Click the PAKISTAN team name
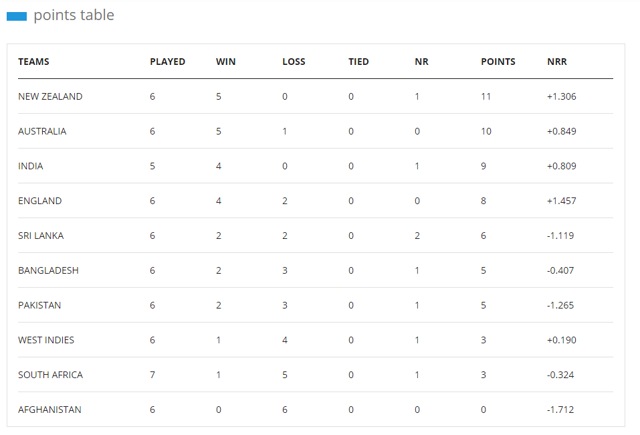 40,305
